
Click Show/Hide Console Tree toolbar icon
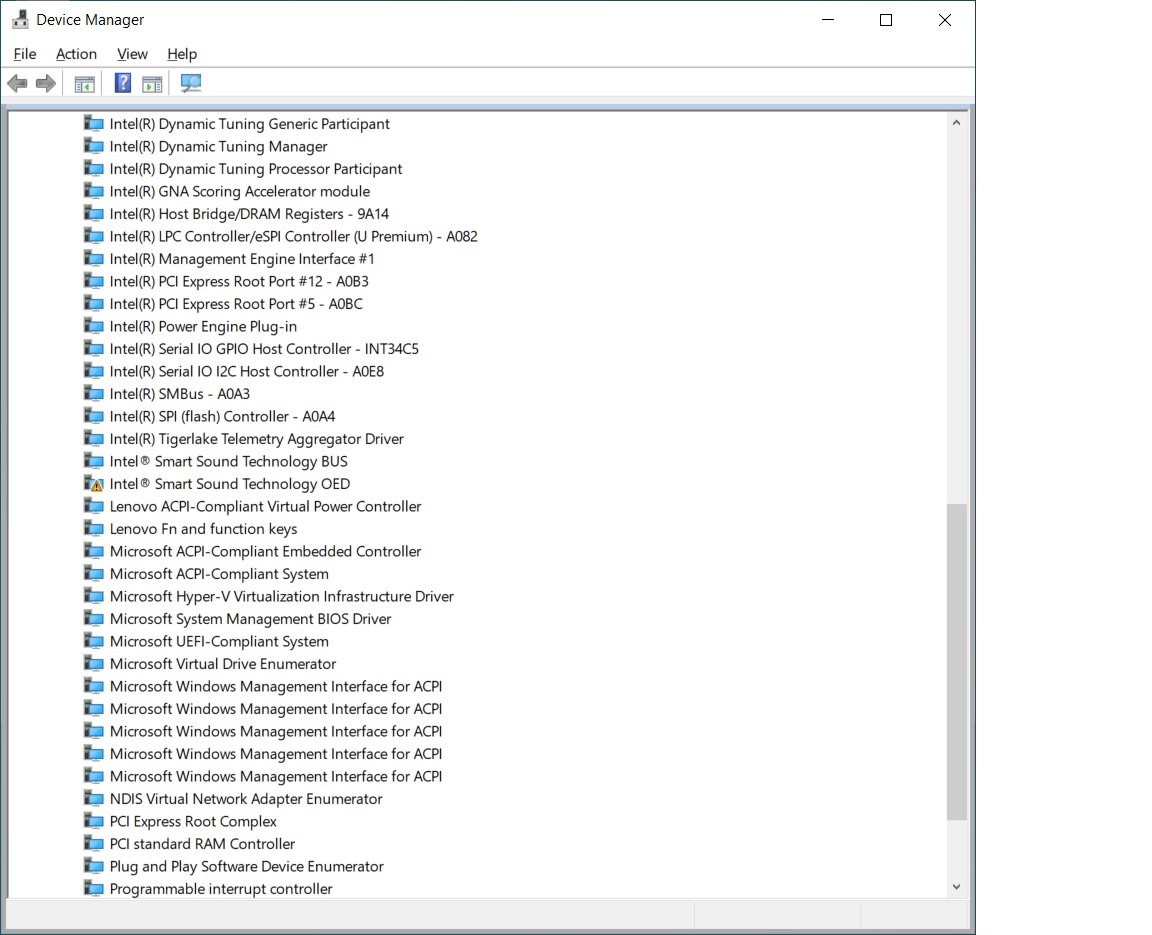(x=84, y=84)
